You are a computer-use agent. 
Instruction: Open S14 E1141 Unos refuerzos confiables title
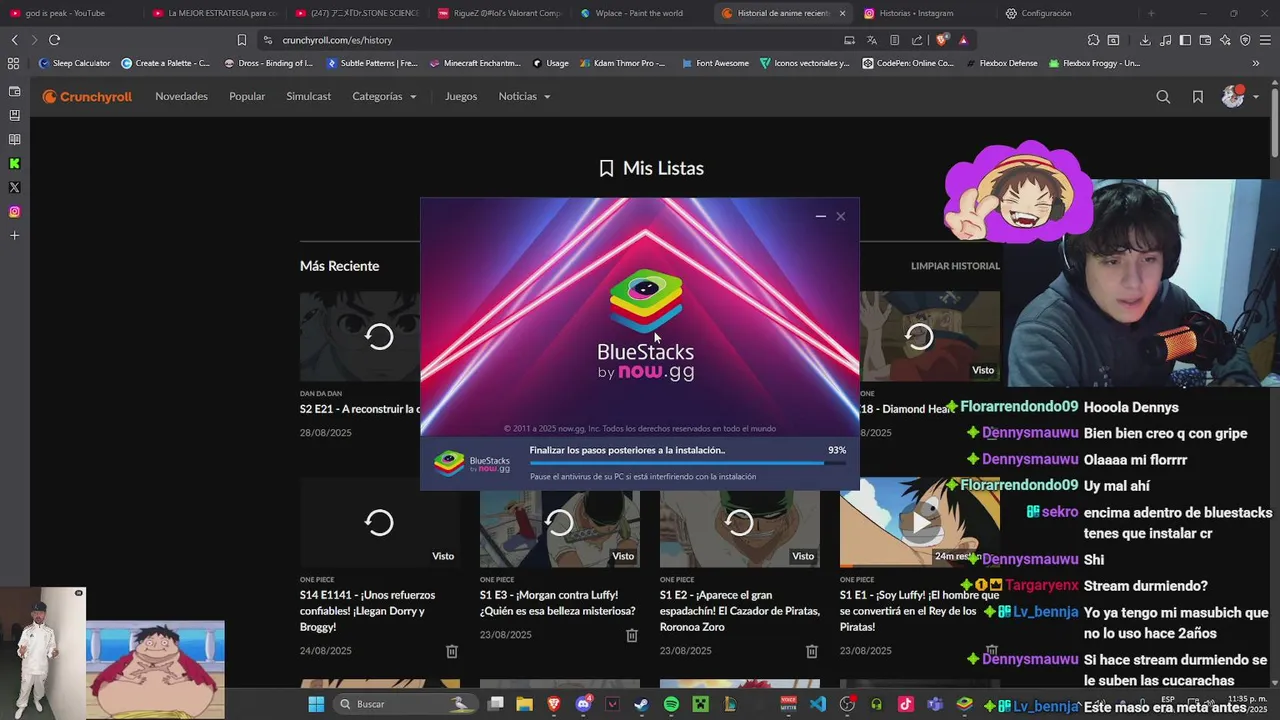click(367, 611)
